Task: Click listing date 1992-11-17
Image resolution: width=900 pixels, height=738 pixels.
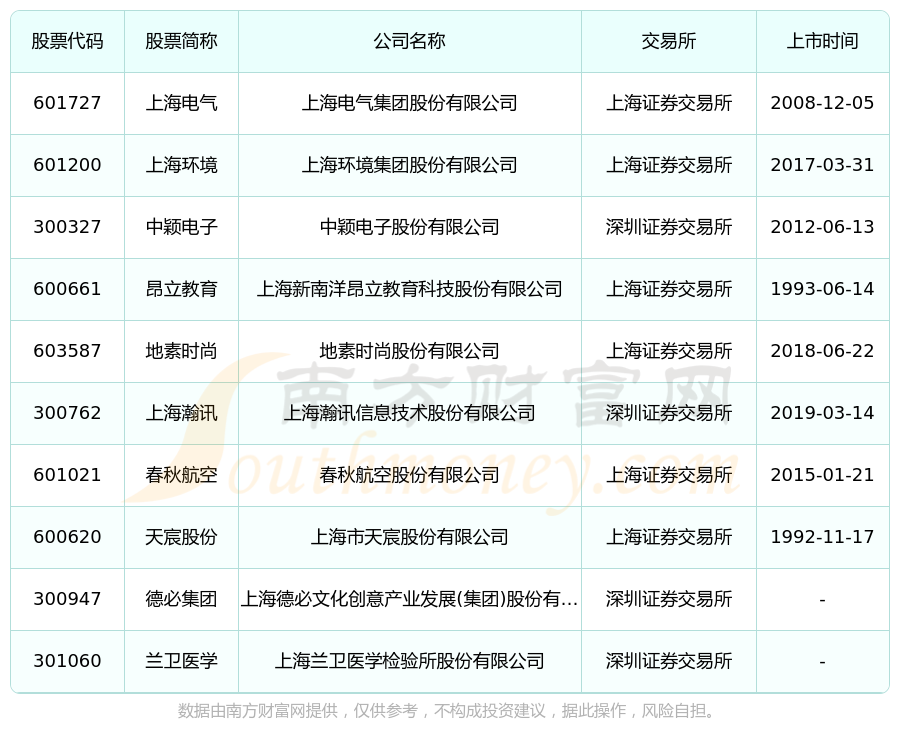Action: point(823,537)
